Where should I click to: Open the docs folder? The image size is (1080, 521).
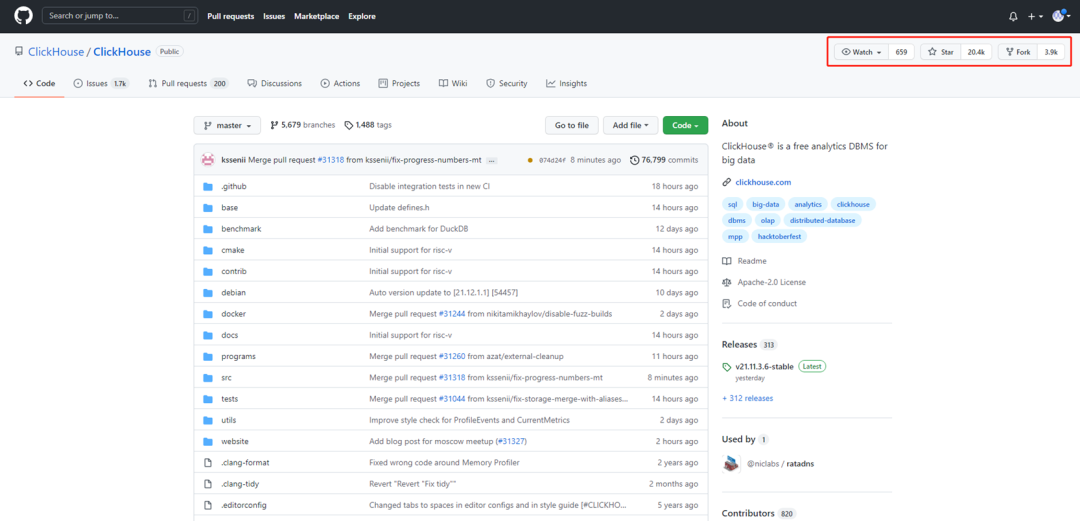pos(229,335)
